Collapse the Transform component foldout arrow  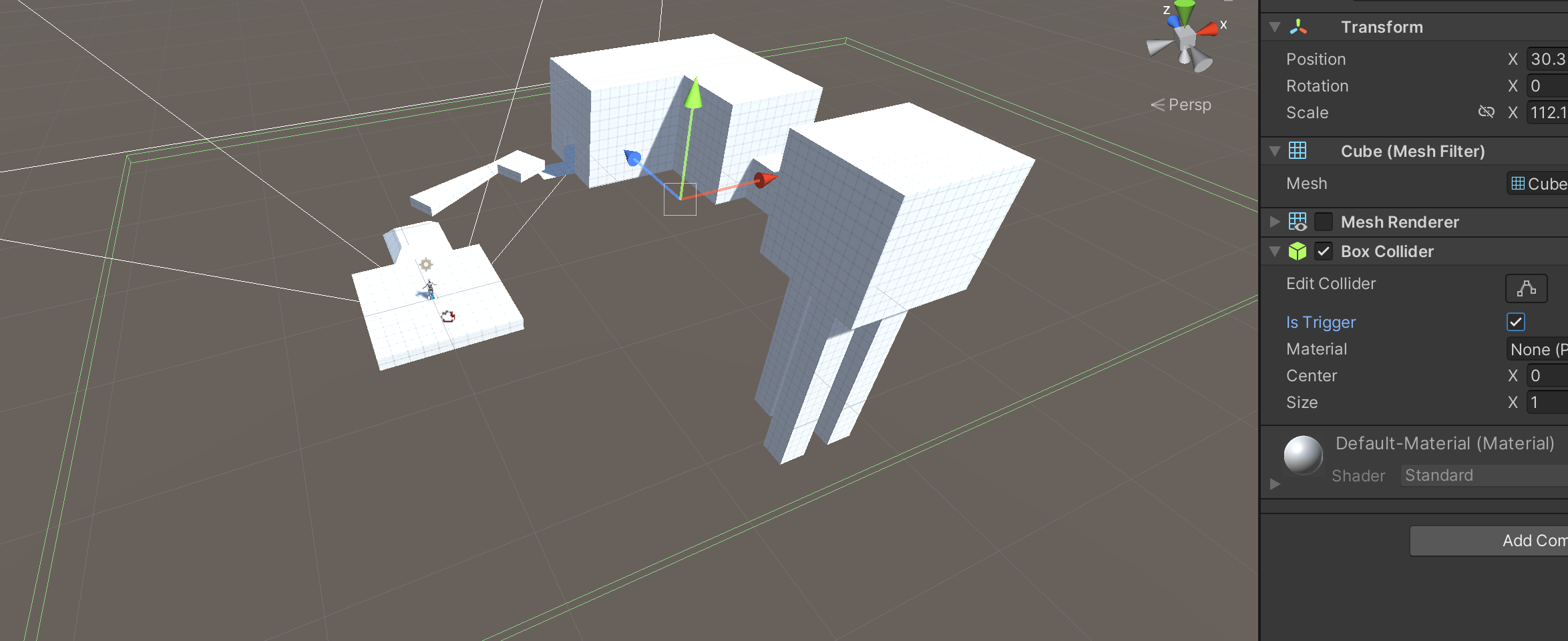tap(1275, 27)
